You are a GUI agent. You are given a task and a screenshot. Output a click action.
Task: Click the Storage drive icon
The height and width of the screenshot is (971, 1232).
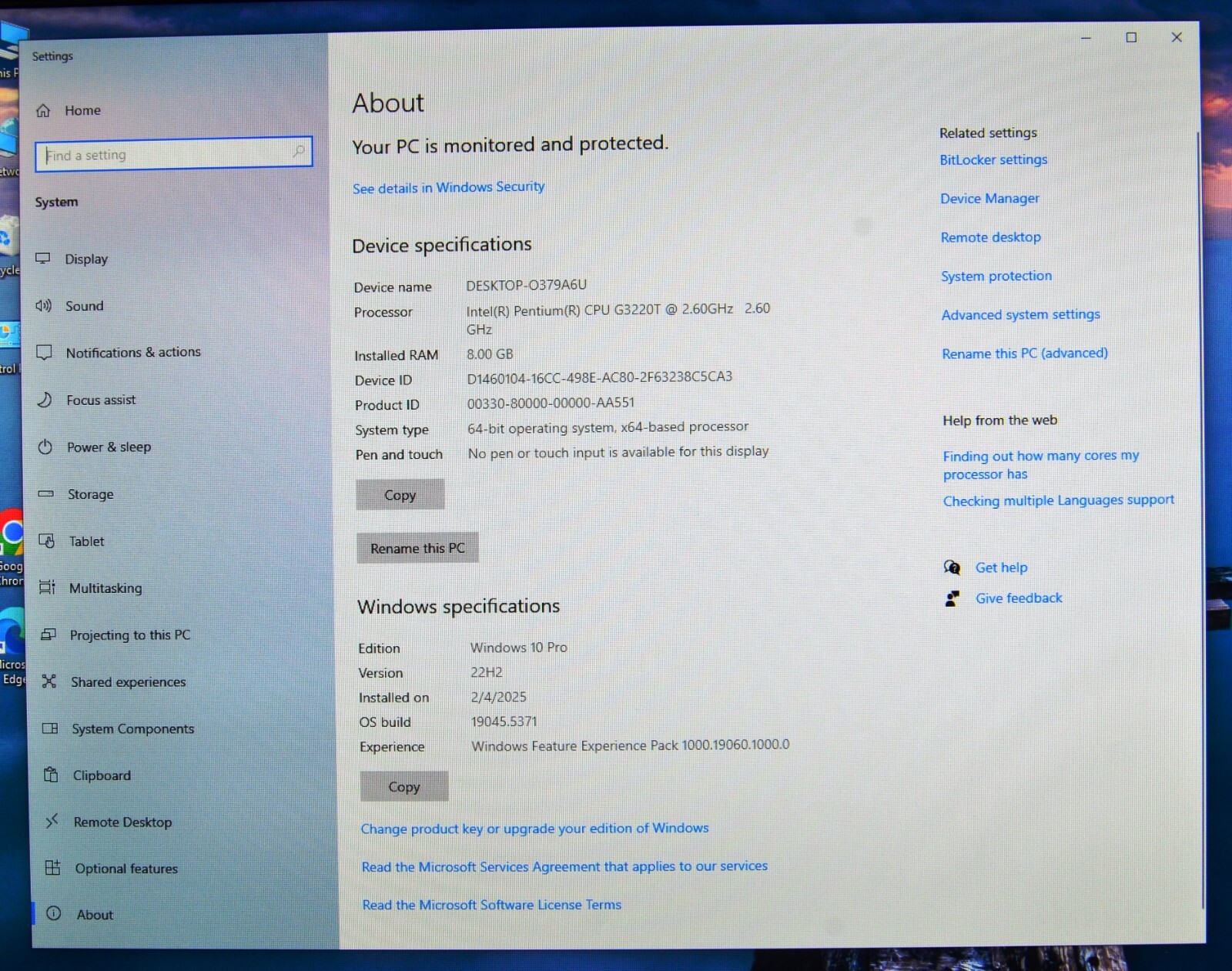46,494
